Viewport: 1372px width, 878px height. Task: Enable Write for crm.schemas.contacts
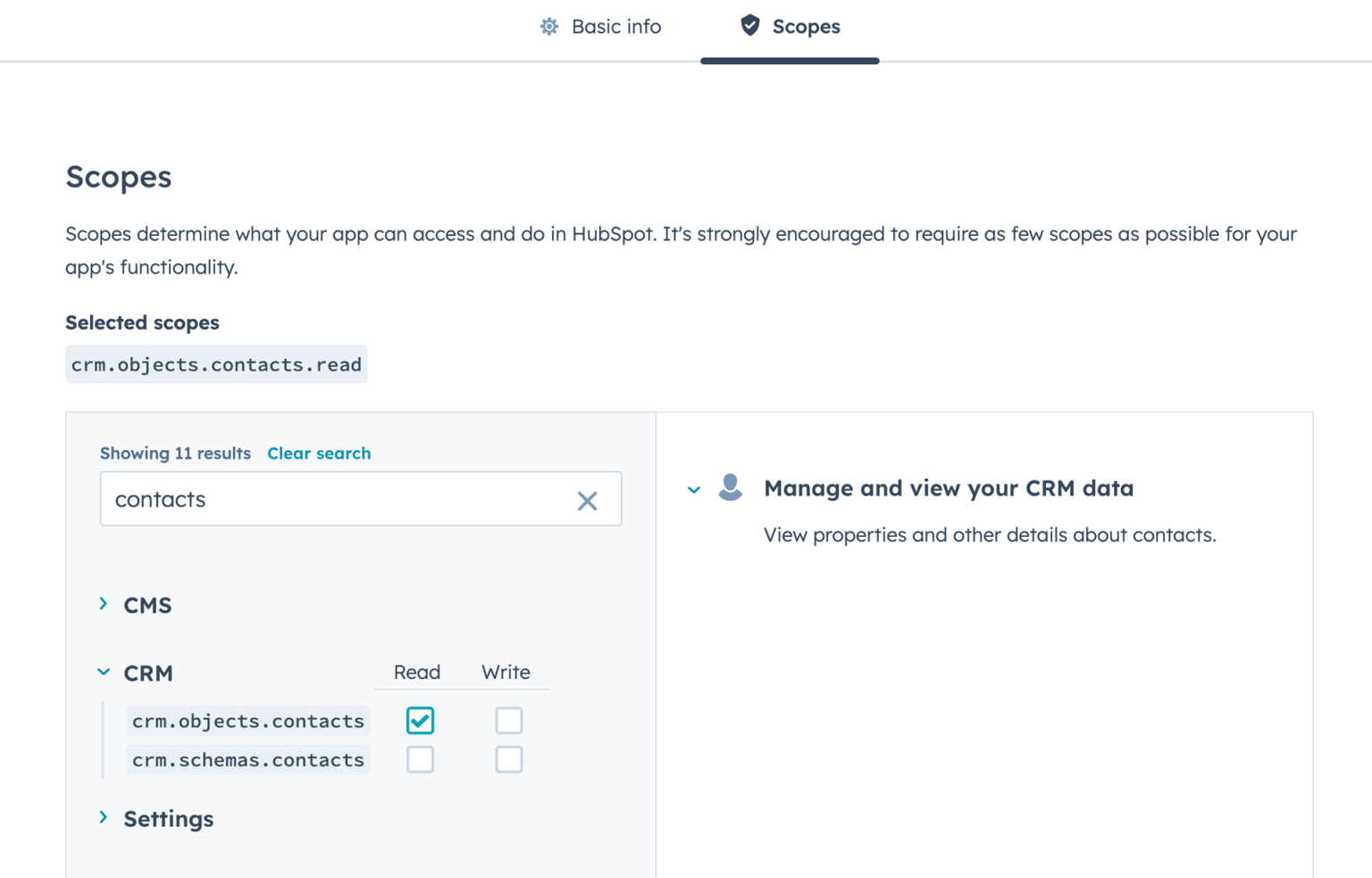coord(509,760)
